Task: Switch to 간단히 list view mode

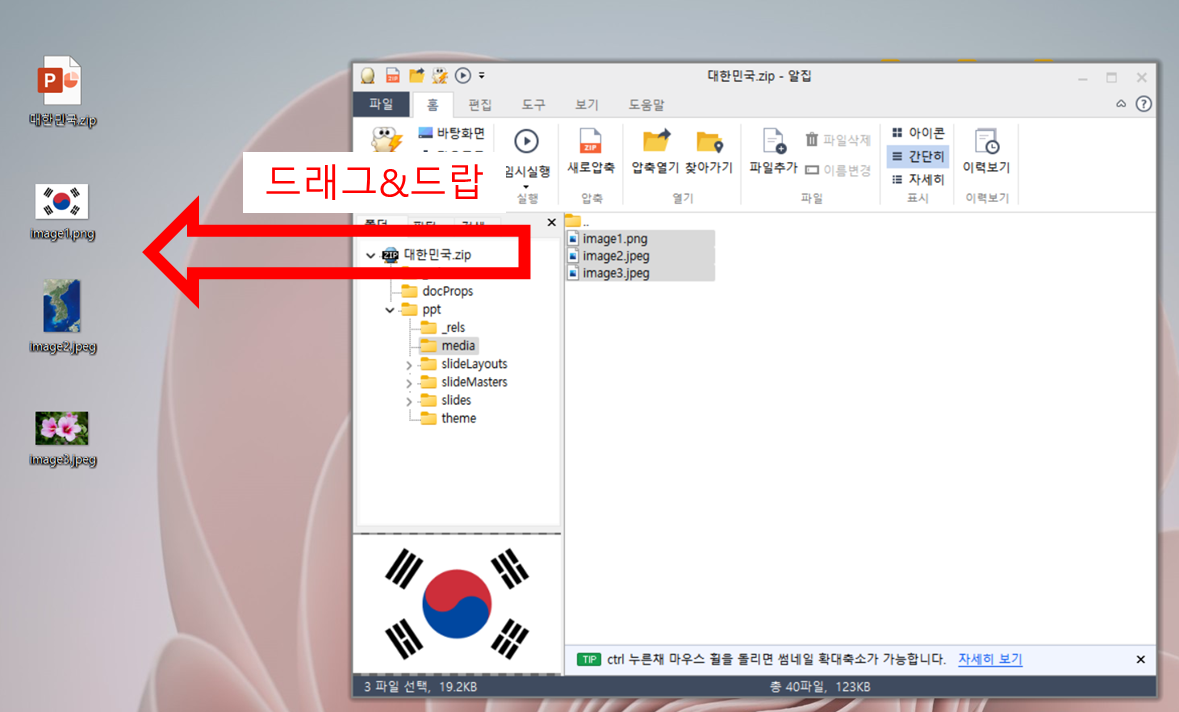Action: point(918,156)
